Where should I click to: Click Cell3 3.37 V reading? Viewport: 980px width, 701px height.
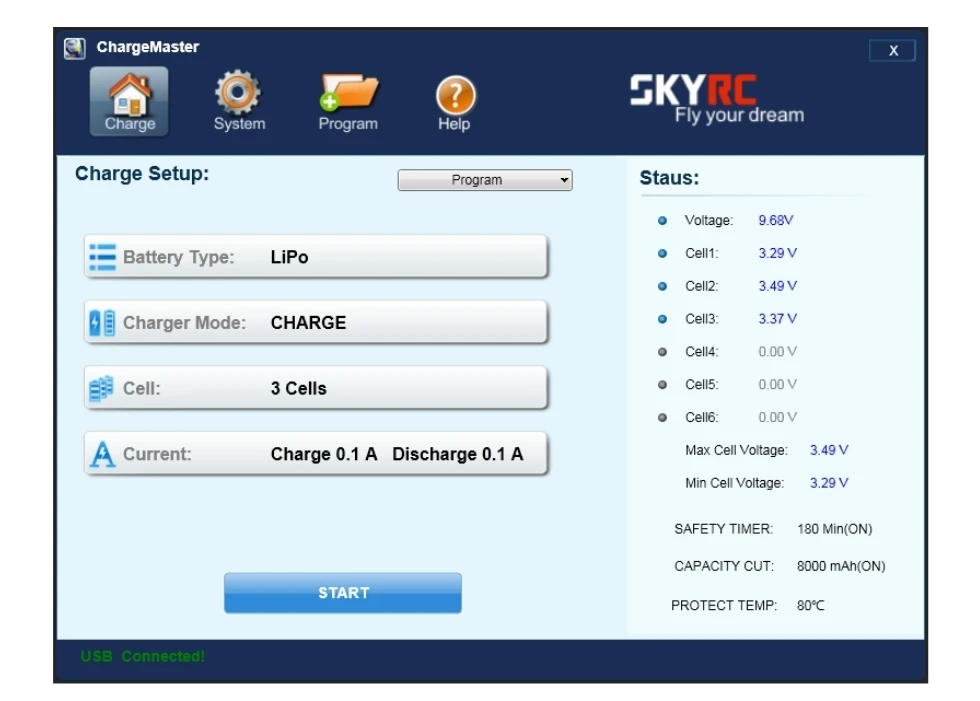pyautogui.click(x=778, y=319)
